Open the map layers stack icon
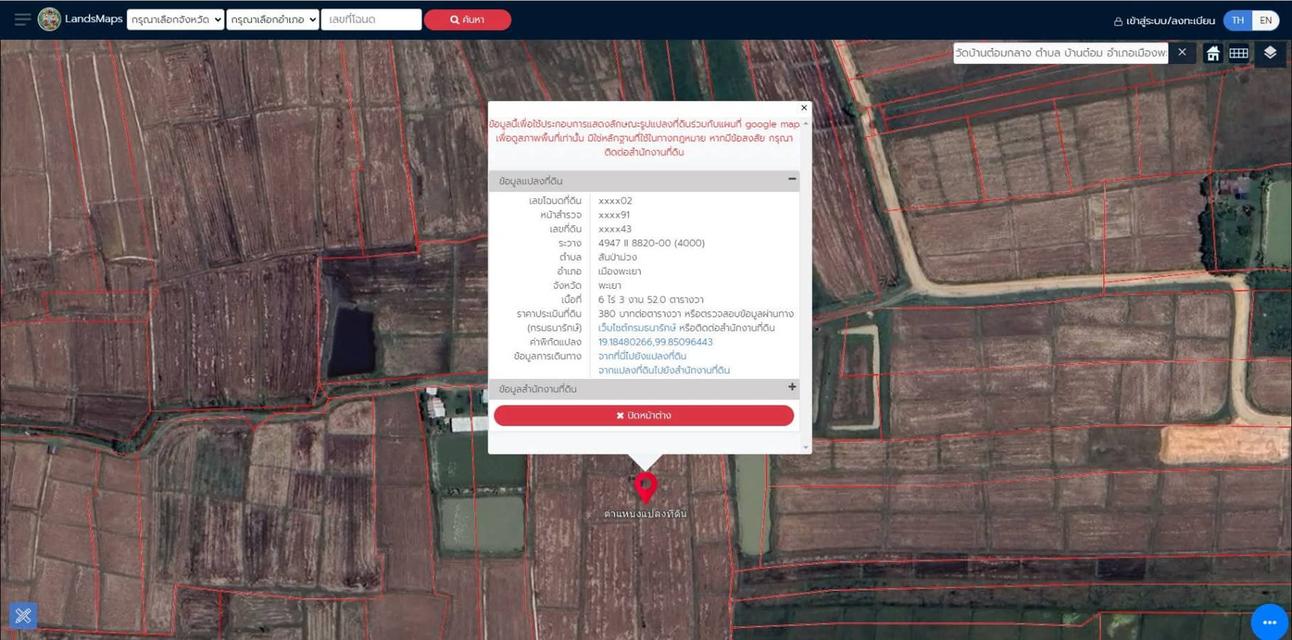The width and height of the screenshot is (1292, 640). [x=1270, y=53]
